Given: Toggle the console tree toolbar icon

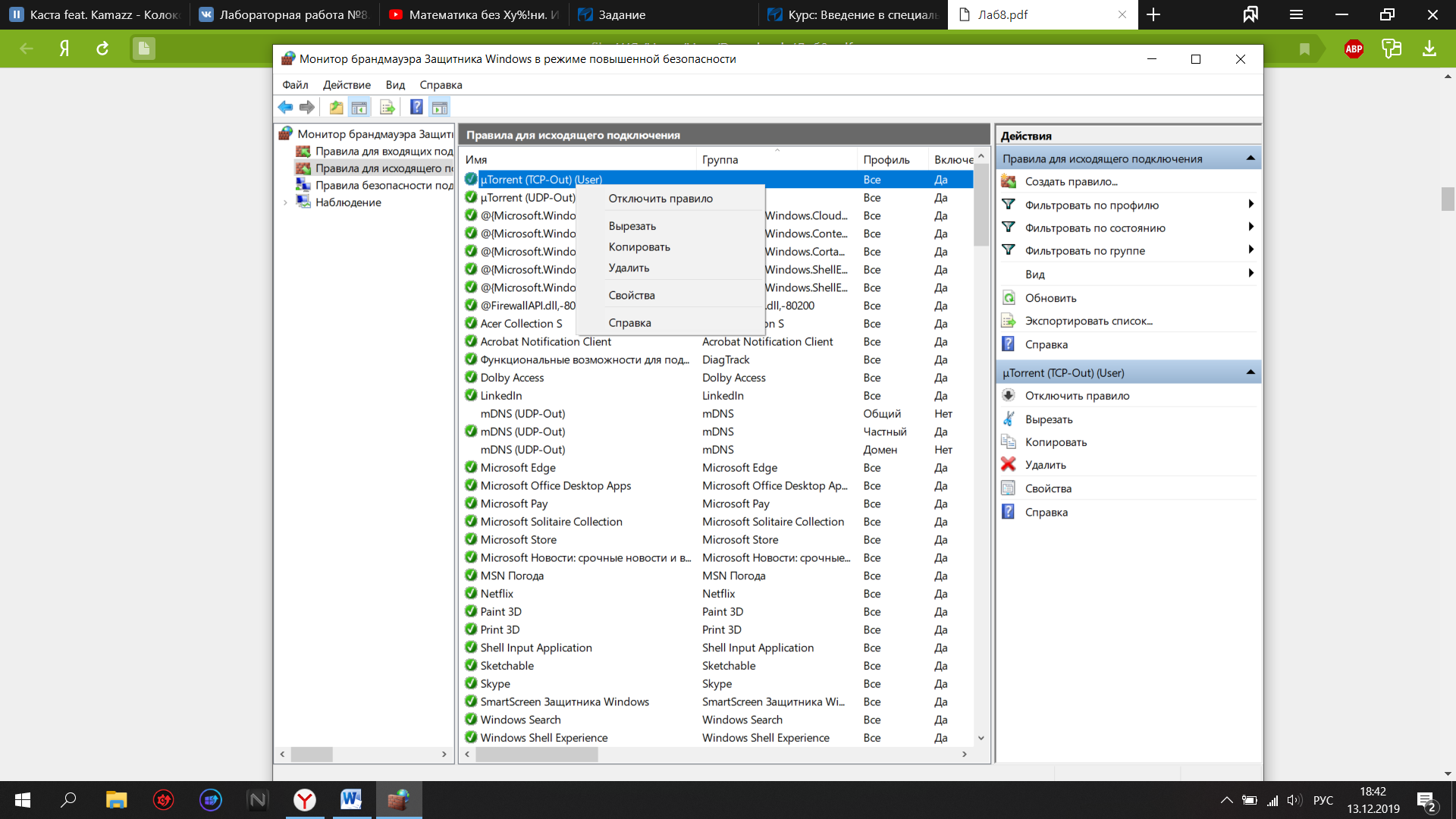Looking at the screenshot, I should [x=359, y=107].
